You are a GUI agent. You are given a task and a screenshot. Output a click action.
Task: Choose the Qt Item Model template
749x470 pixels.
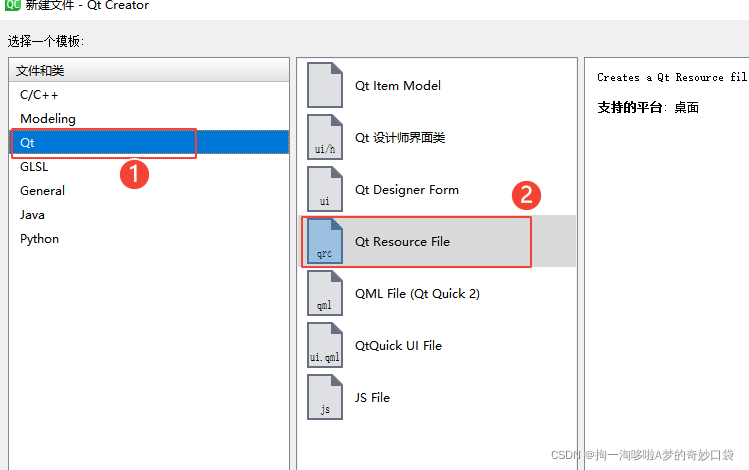point(437,85)
